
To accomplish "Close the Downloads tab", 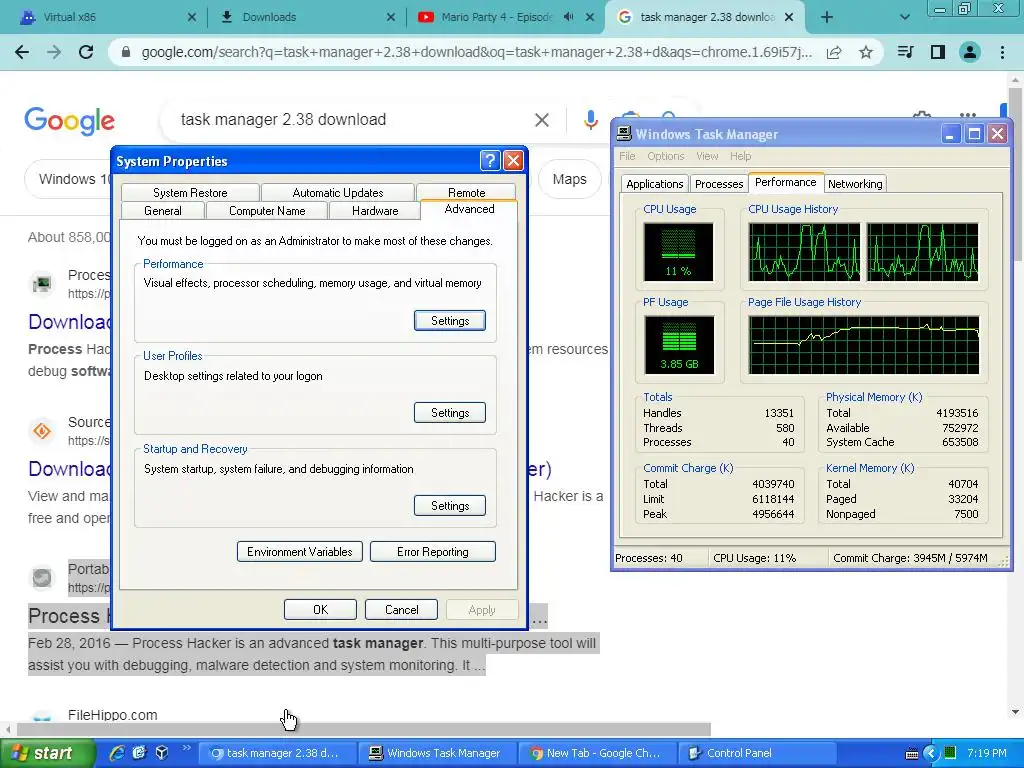I will [391, 17].
